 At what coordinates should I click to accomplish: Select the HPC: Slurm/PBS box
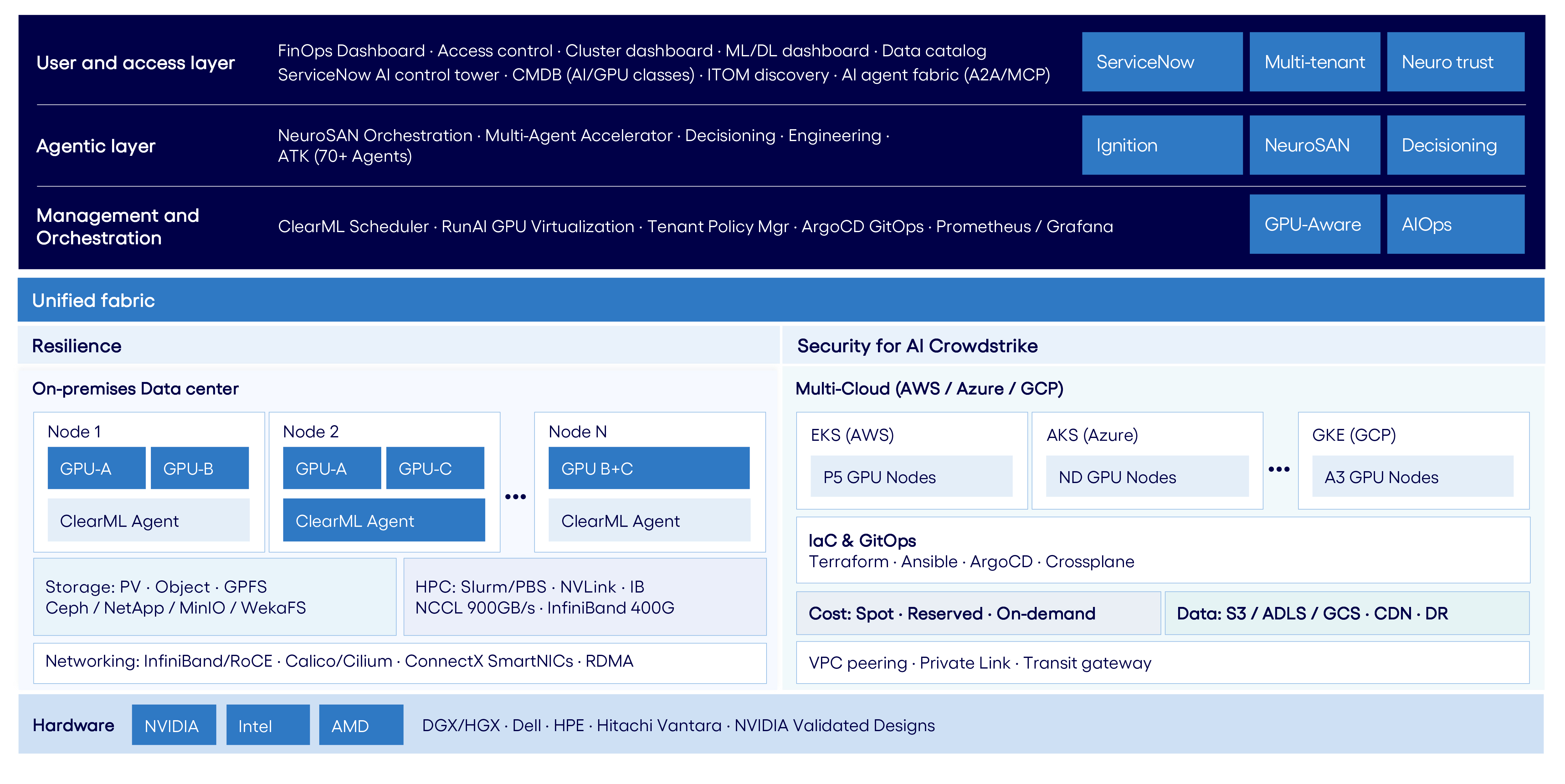pyautogui.click(x=585, y=597)
